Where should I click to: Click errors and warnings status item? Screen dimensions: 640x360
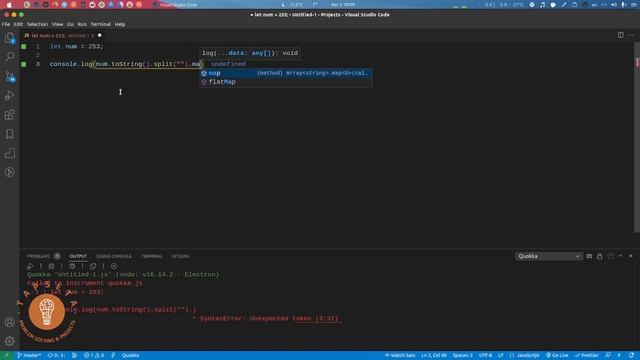(93, 356)
